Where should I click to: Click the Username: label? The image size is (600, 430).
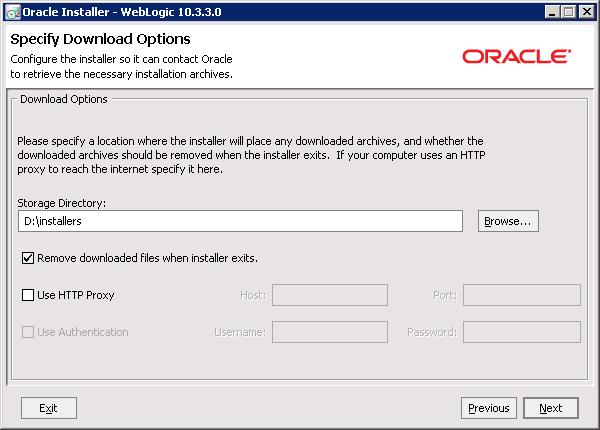[240, 332]
